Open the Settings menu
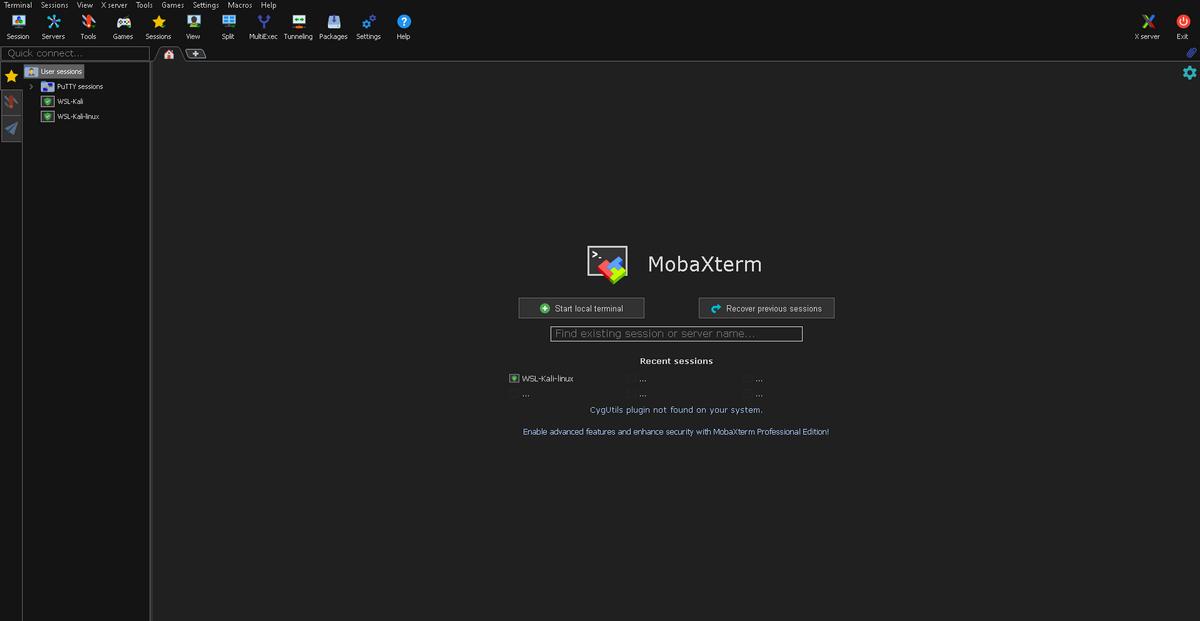The width and height of the screenshot is (1200, 621). click(x=206, y=5)
